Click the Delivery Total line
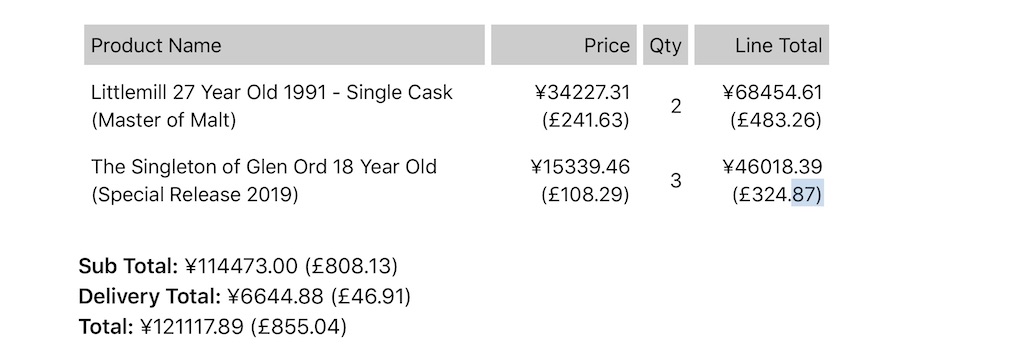 pyautogui.click(x=245, y=297)
